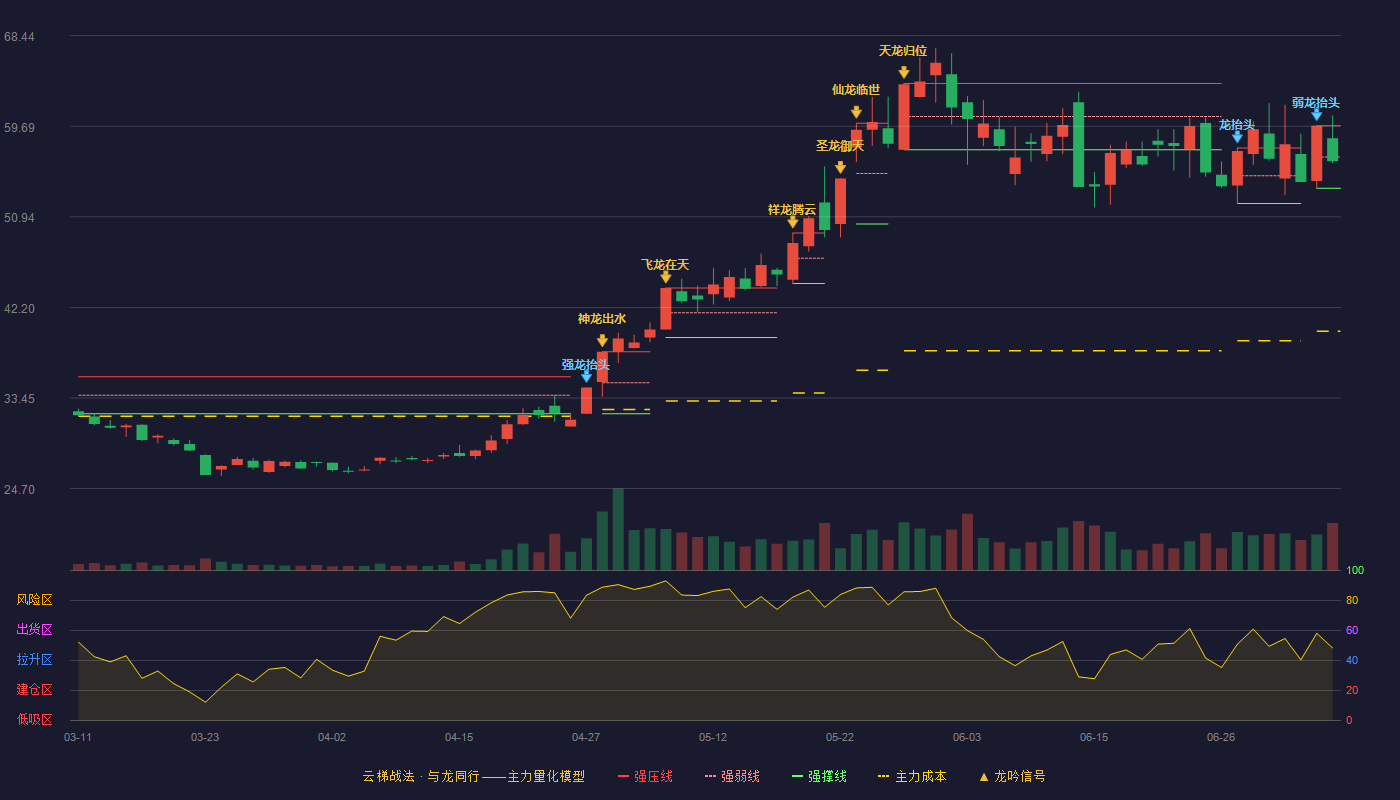Screen dimensions: 1400x800
Task: Click the 仙龙临世 signal arrow
Action: point(856,112)
